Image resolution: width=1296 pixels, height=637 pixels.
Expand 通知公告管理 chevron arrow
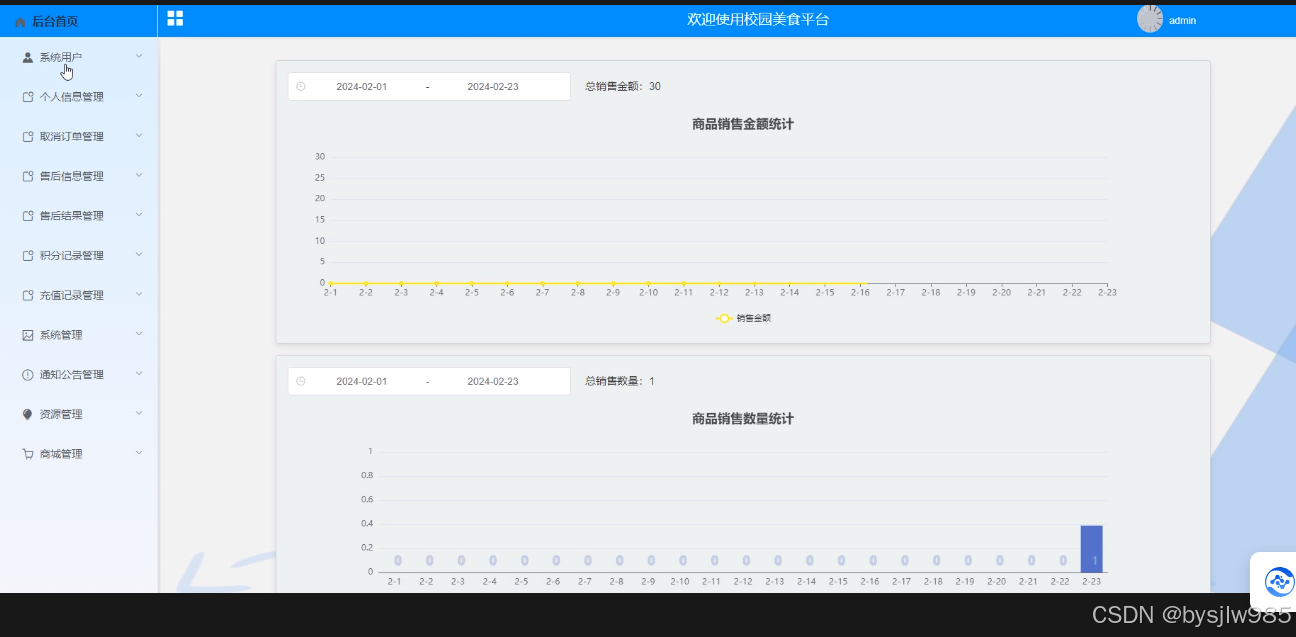coord(139,374)
